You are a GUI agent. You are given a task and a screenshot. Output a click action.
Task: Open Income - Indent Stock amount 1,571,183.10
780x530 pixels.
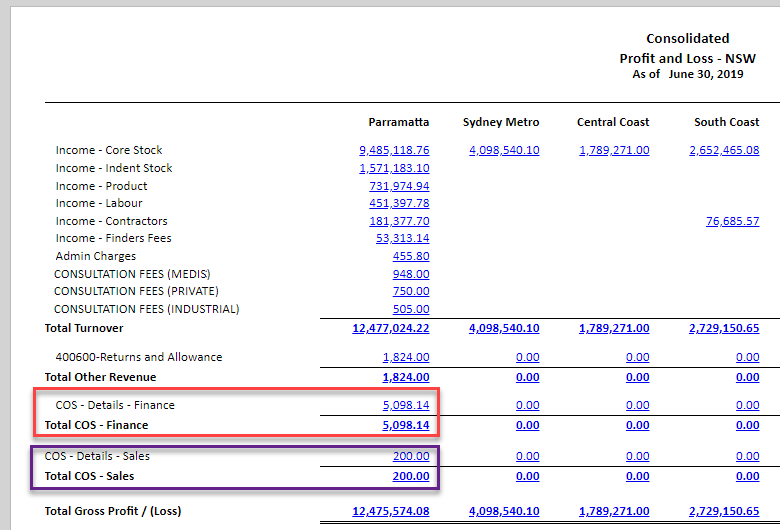coord(394,168)
